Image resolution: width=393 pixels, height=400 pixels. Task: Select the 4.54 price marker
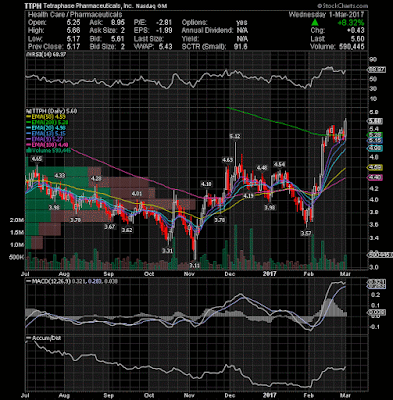tap(279, 164)
